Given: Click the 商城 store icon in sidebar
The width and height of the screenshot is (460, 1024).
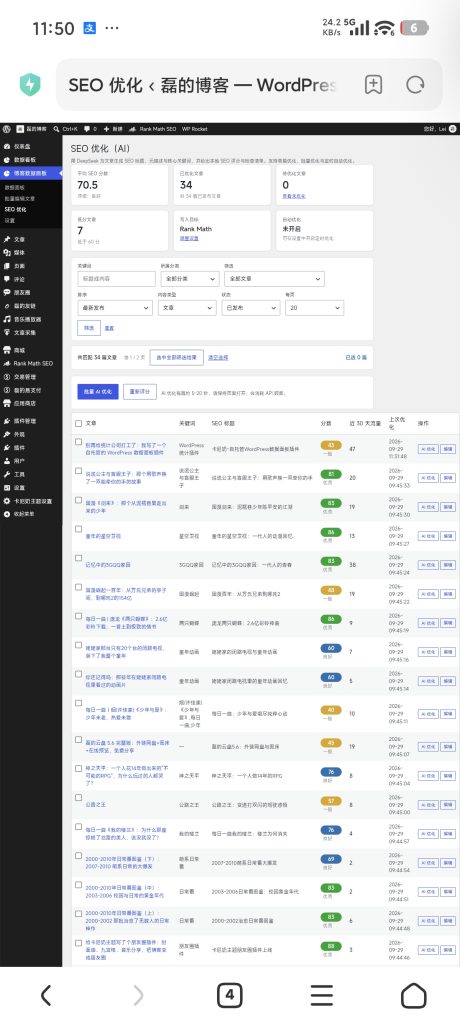Looking at the screenshot, I should point(7,350).
